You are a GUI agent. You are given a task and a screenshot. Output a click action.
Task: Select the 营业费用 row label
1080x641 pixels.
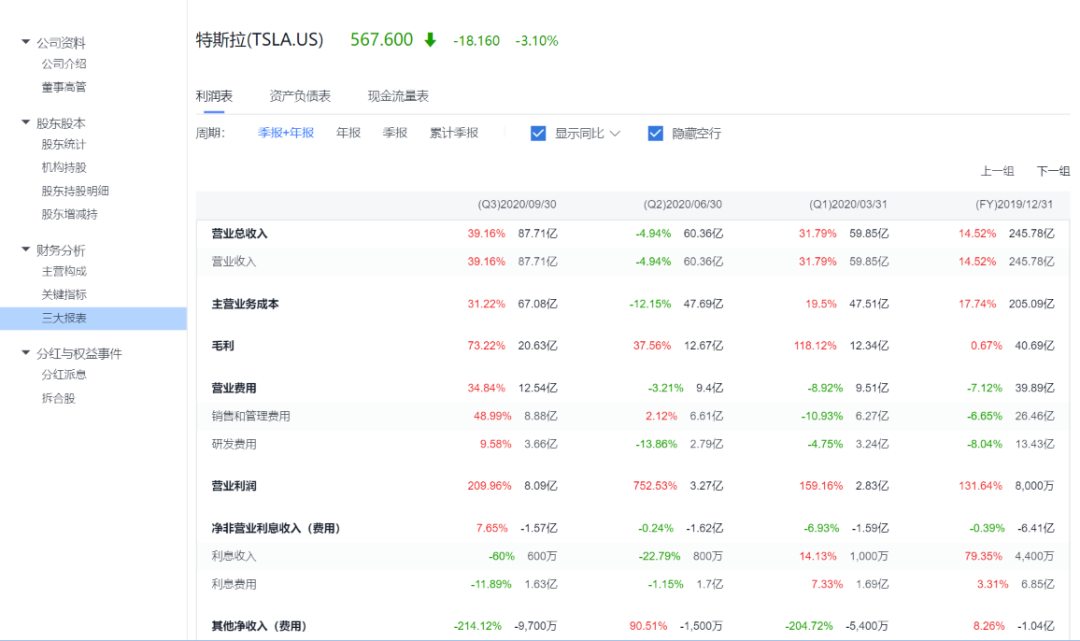tap(233, 388)
